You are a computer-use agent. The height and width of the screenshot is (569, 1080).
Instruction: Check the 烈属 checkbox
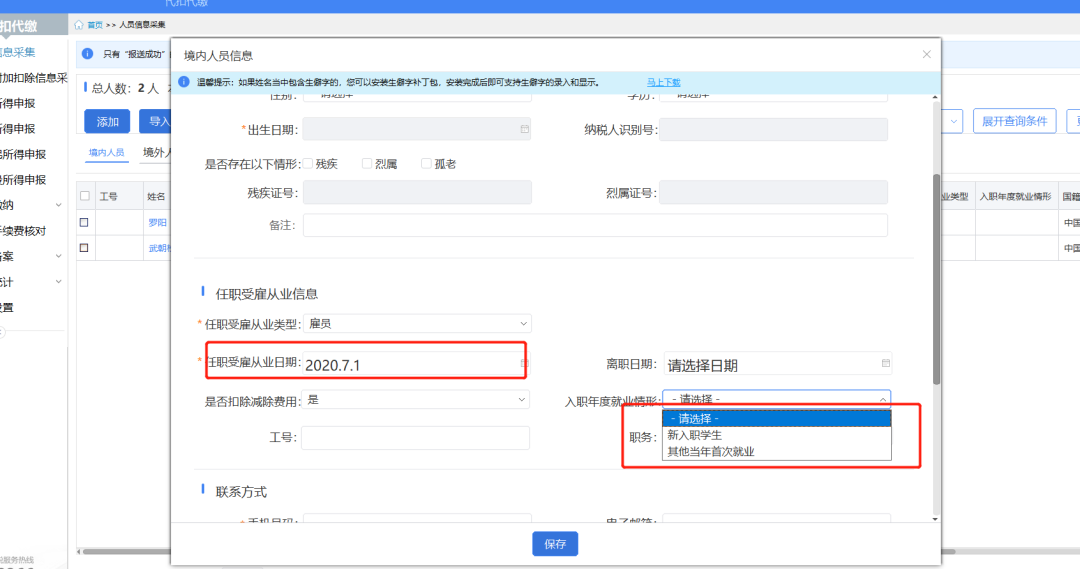coord(367,163)
